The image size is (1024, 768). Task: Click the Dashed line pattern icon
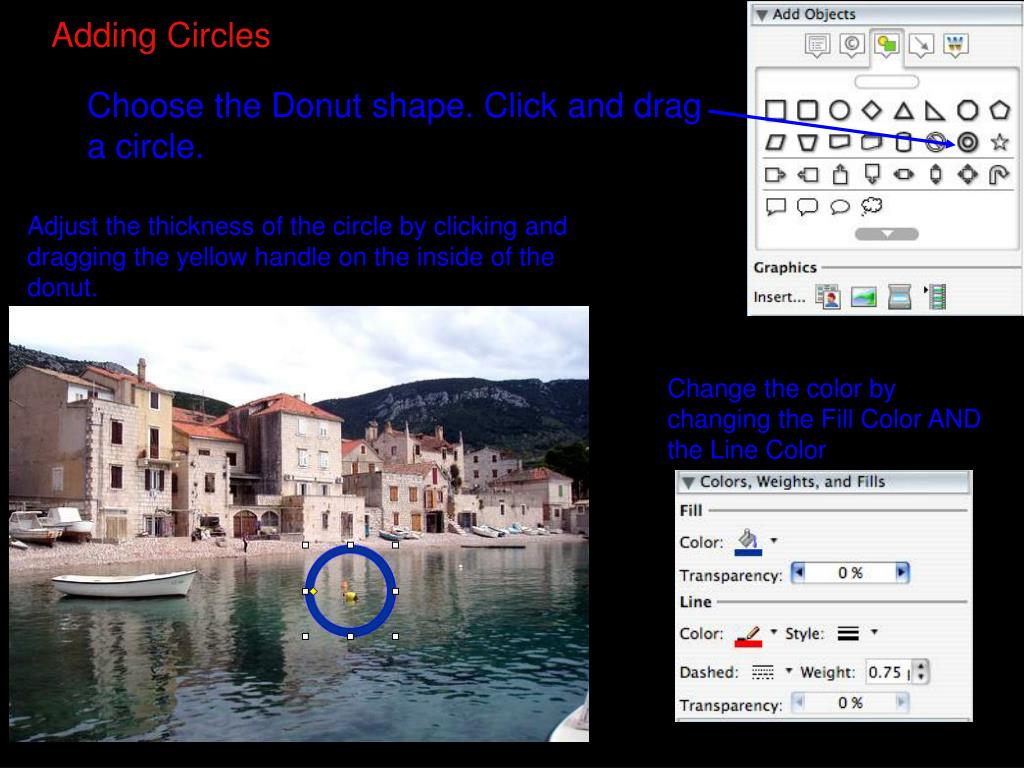click(762, 672)
